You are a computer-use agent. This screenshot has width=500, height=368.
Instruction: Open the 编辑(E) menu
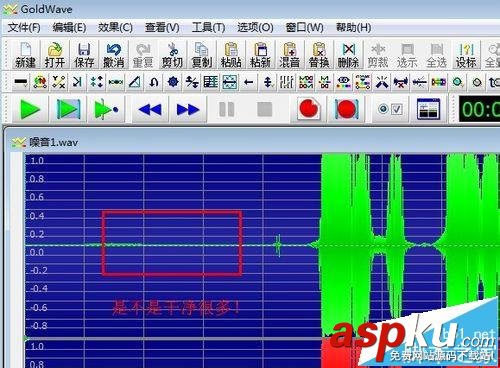pos(69,27)
